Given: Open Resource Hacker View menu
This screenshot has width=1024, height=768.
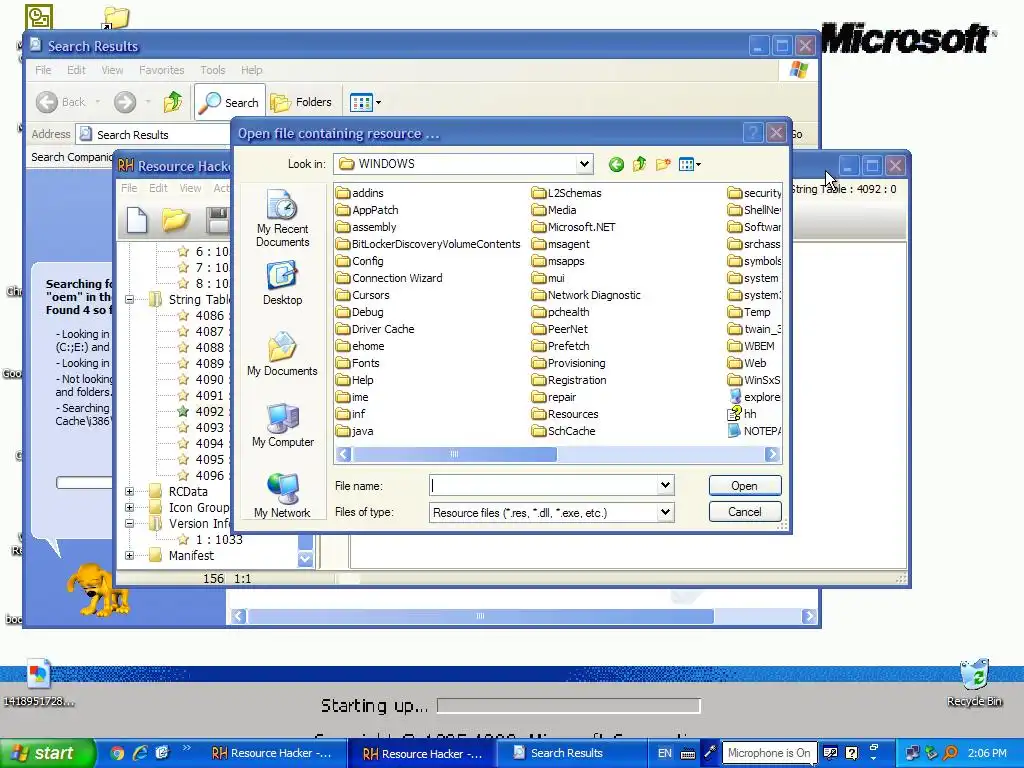Looking at the screenshot, I should pos(190,188).
